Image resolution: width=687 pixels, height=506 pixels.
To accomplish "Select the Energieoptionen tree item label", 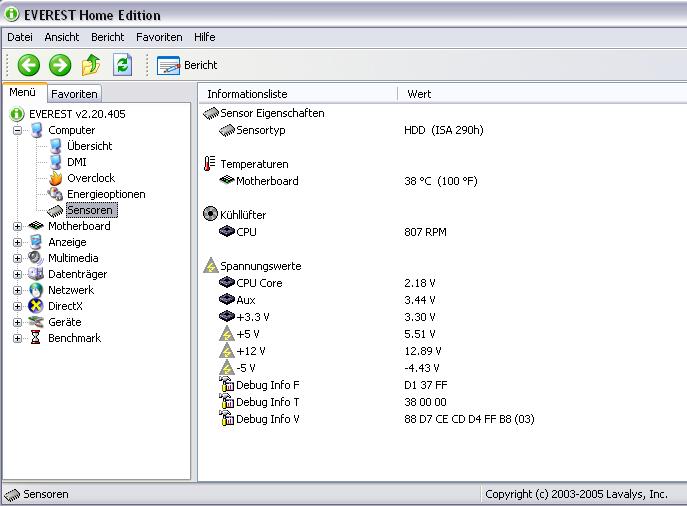I will [x=106, y=194].
